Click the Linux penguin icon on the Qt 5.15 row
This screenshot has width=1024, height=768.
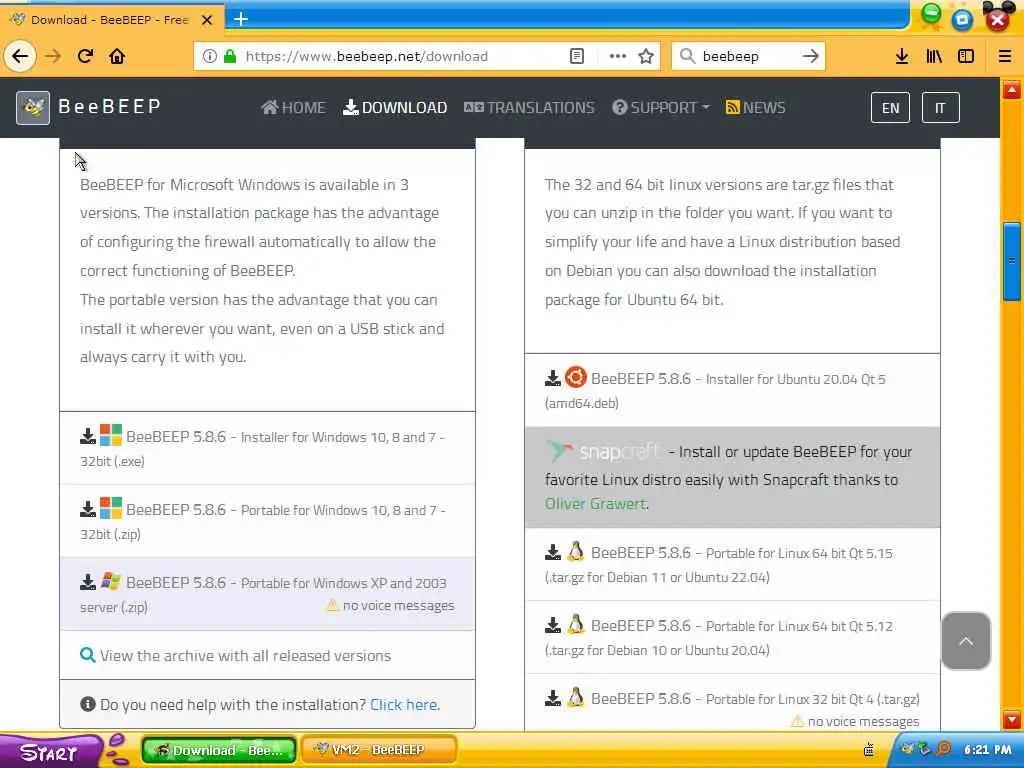coord(575,552)
